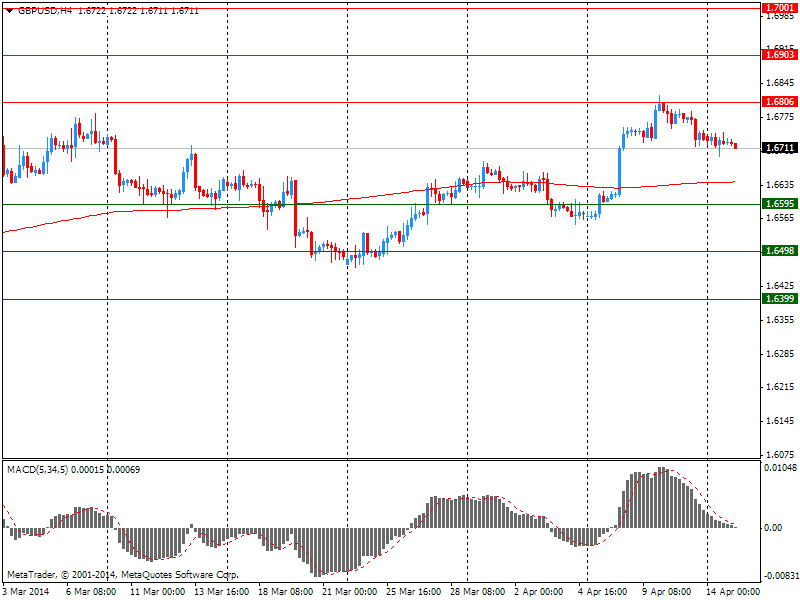Click the green 1.6595 support price label
Screen dimensions: 800x600
pyautogui.click(x=780, y=204)
